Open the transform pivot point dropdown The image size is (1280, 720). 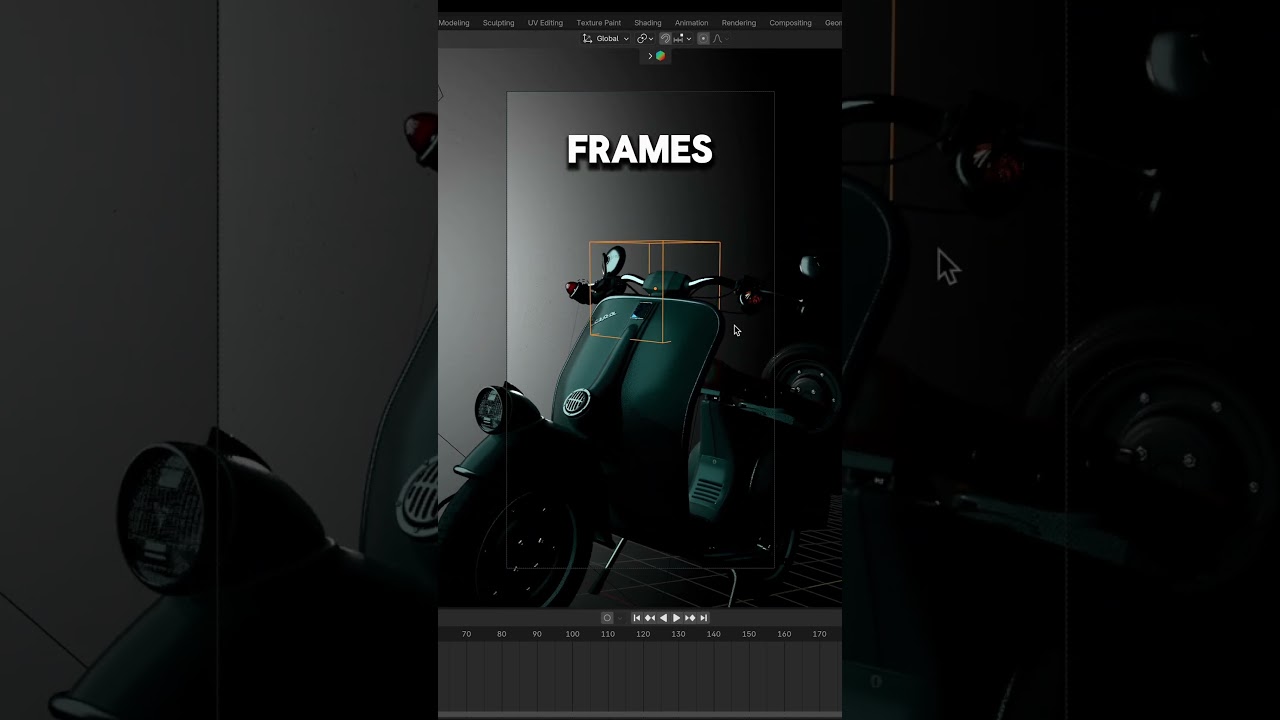645,39
